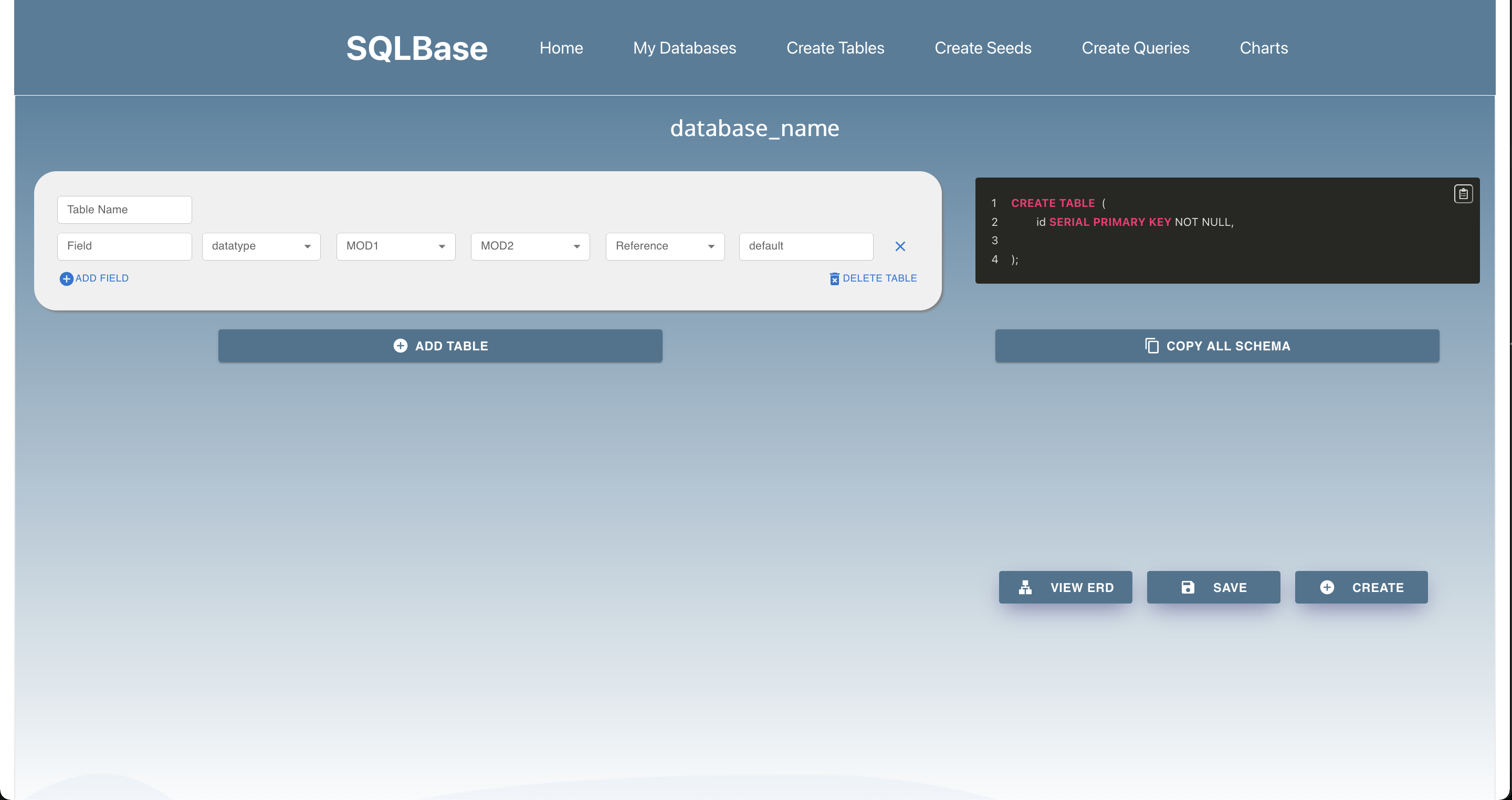Click the plus icon on Add Table
Viewport: 1512px width, 800px height.
pos(400,346)
